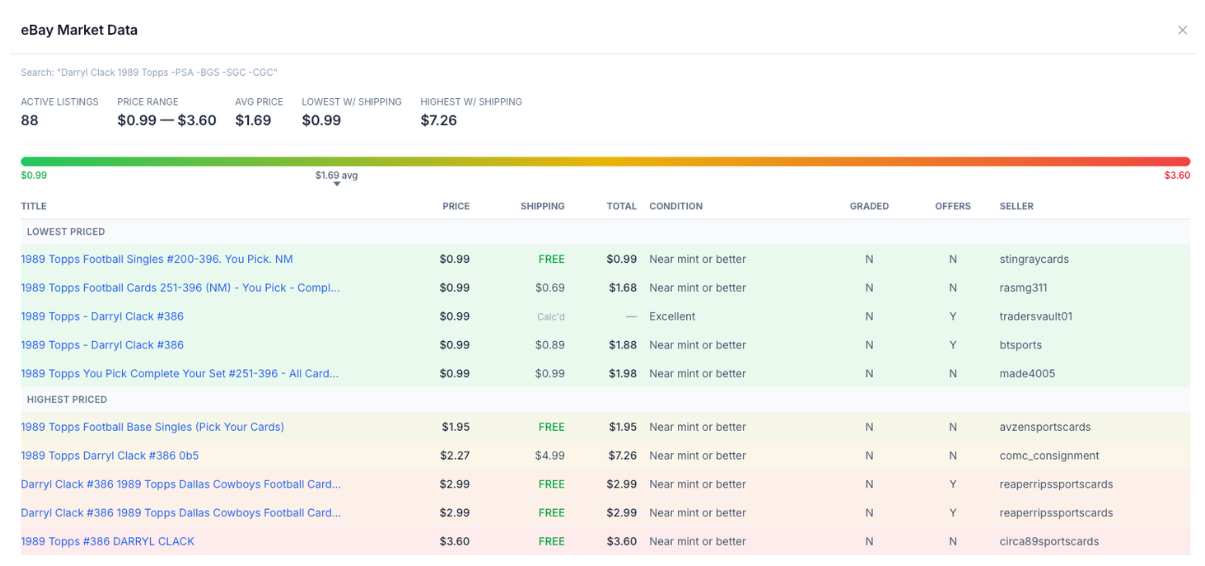
Task: Click seller name made4005
Action: [x=1027, y=374]
